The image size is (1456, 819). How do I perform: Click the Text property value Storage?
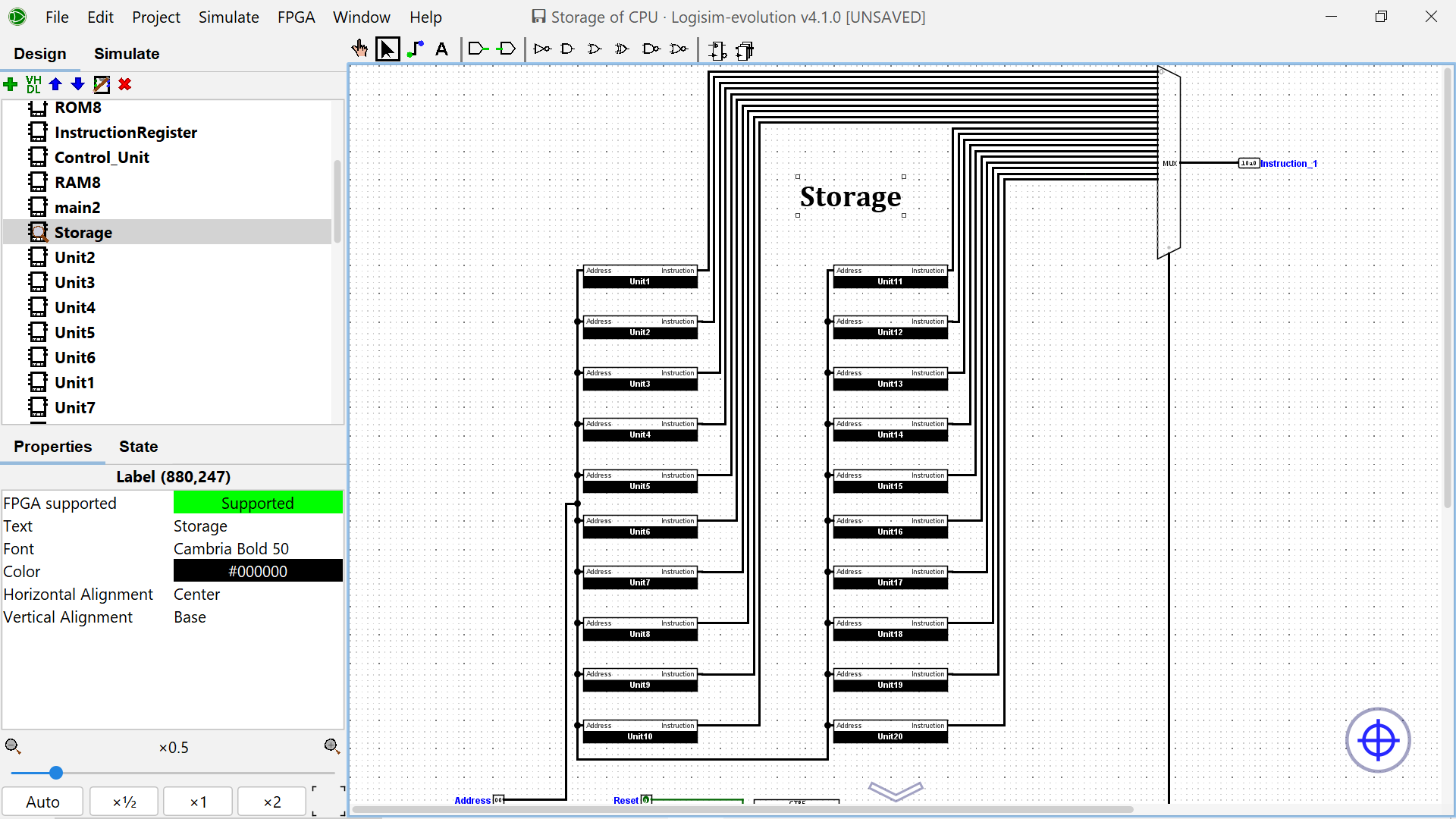258,526
